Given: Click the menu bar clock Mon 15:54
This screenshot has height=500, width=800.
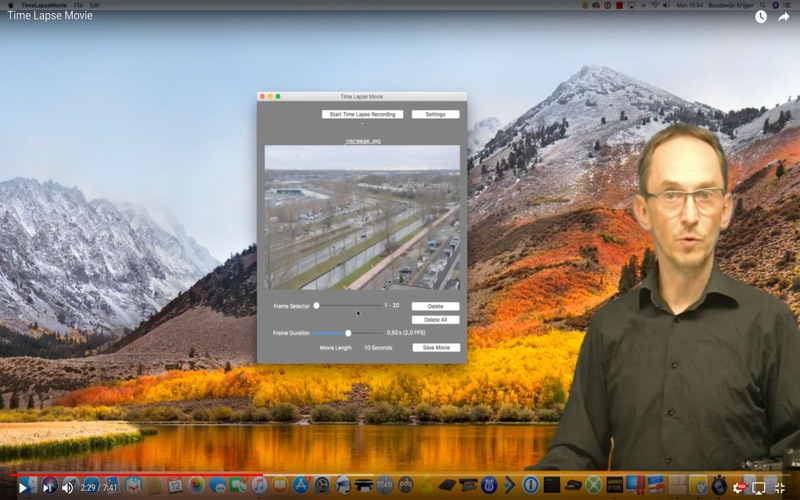Looking at the screenshot, I should pos(690,5).
